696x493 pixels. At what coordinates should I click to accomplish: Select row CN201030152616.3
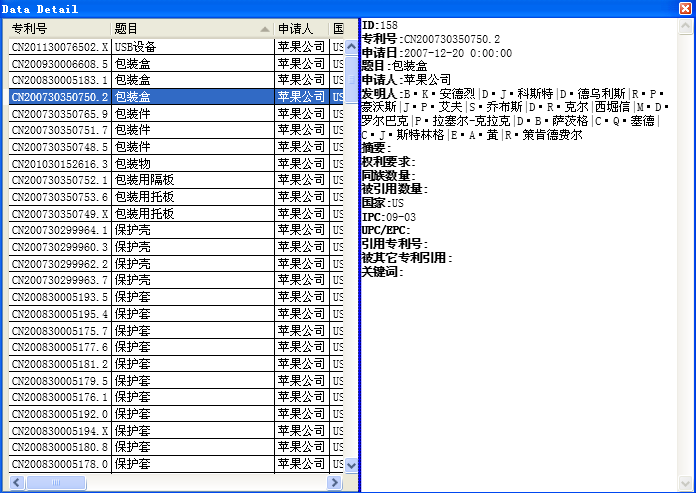tap(177, 164)
